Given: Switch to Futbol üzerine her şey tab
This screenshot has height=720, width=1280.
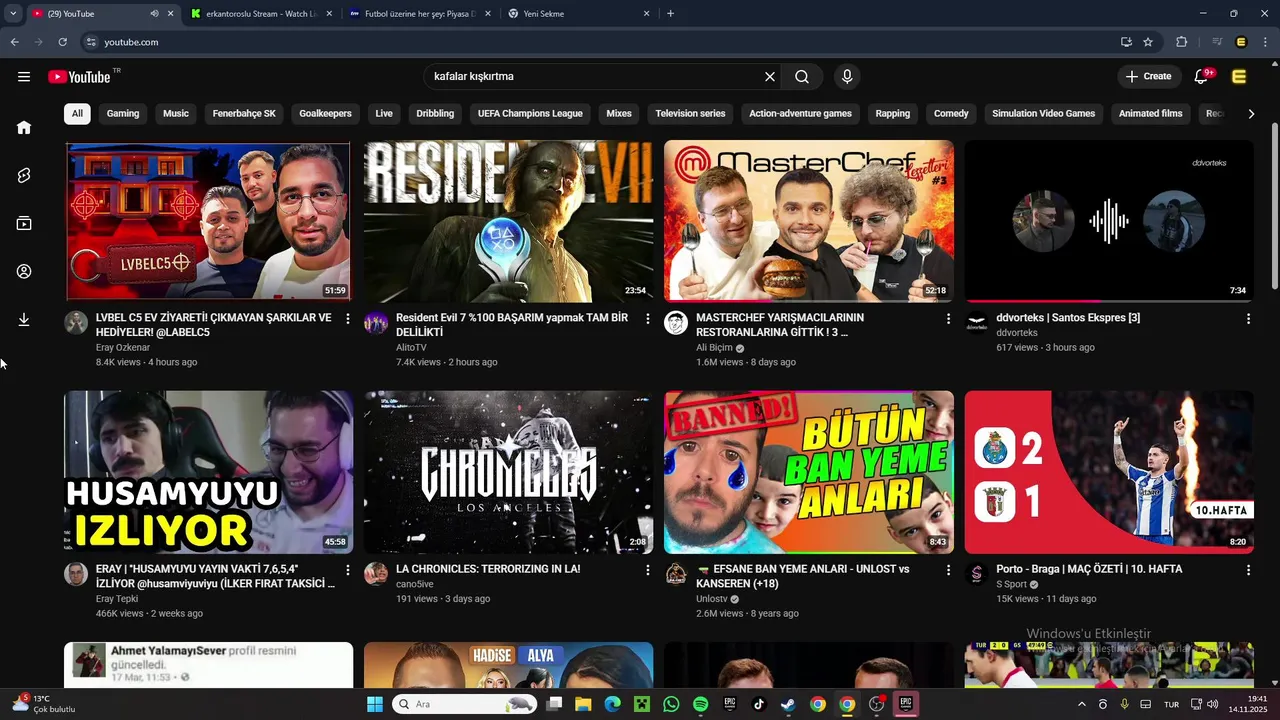Looking at the screenshot, I should pos(420,14).
